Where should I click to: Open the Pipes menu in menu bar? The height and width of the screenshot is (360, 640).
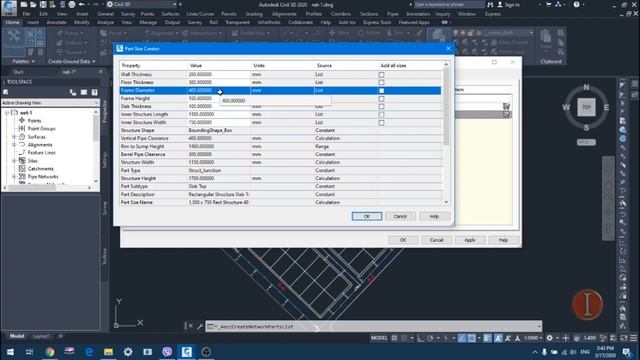tap(393, 14)
